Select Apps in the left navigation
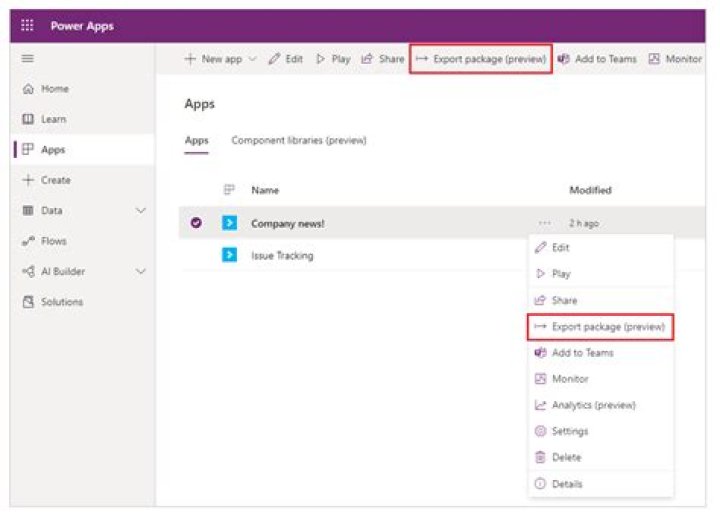The image size is (720, 518). (x=44, y=149)
